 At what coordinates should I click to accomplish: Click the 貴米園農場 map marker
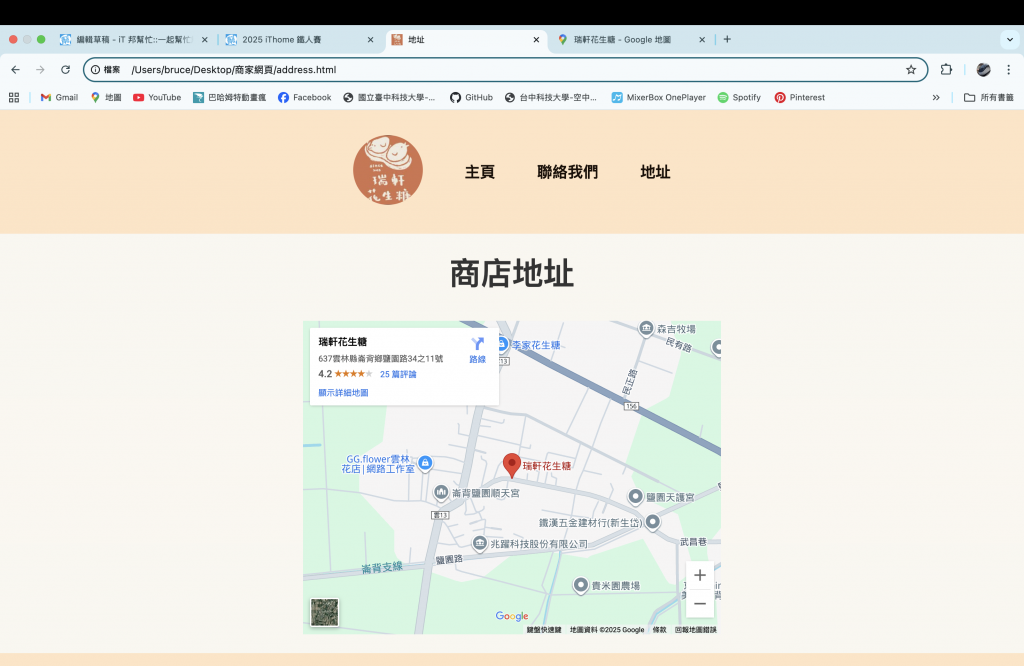[x=581, y=585]
